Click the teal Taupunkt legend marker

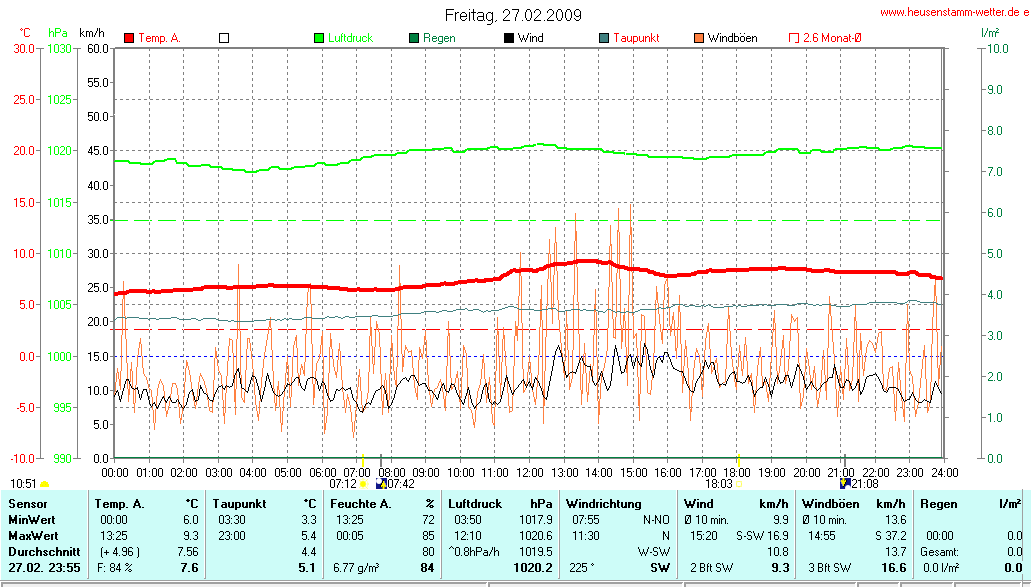(604, 38)
